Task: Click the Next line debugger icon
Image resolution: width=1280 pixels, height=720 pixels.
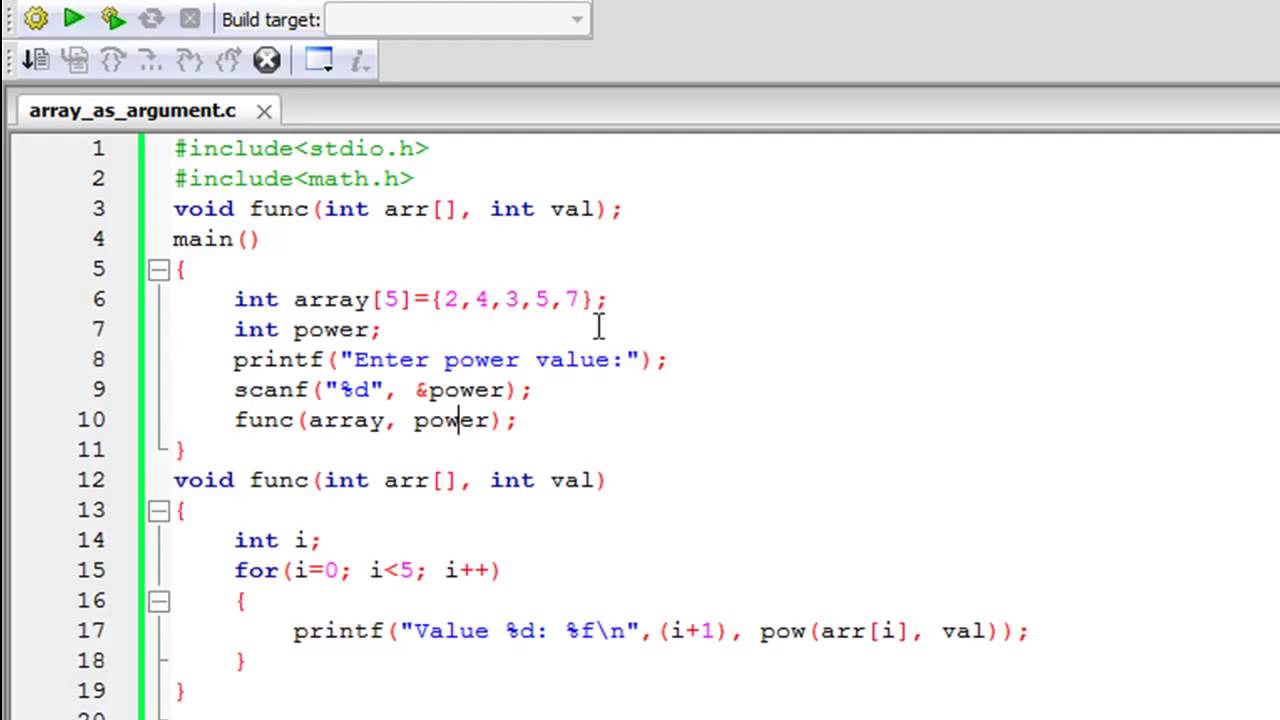Action: 74,60
